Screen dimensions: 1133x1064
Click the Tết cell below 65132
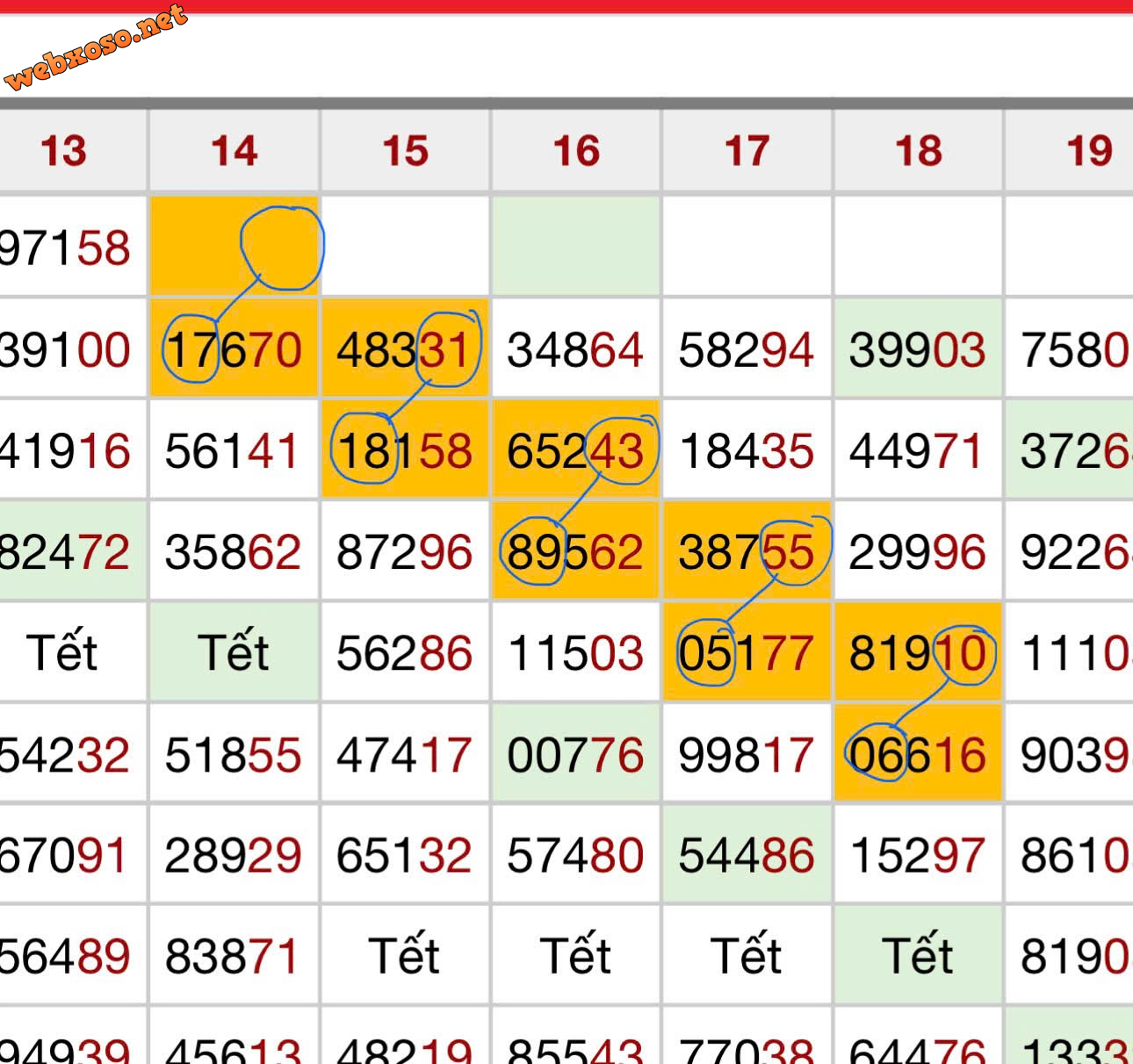405,955
